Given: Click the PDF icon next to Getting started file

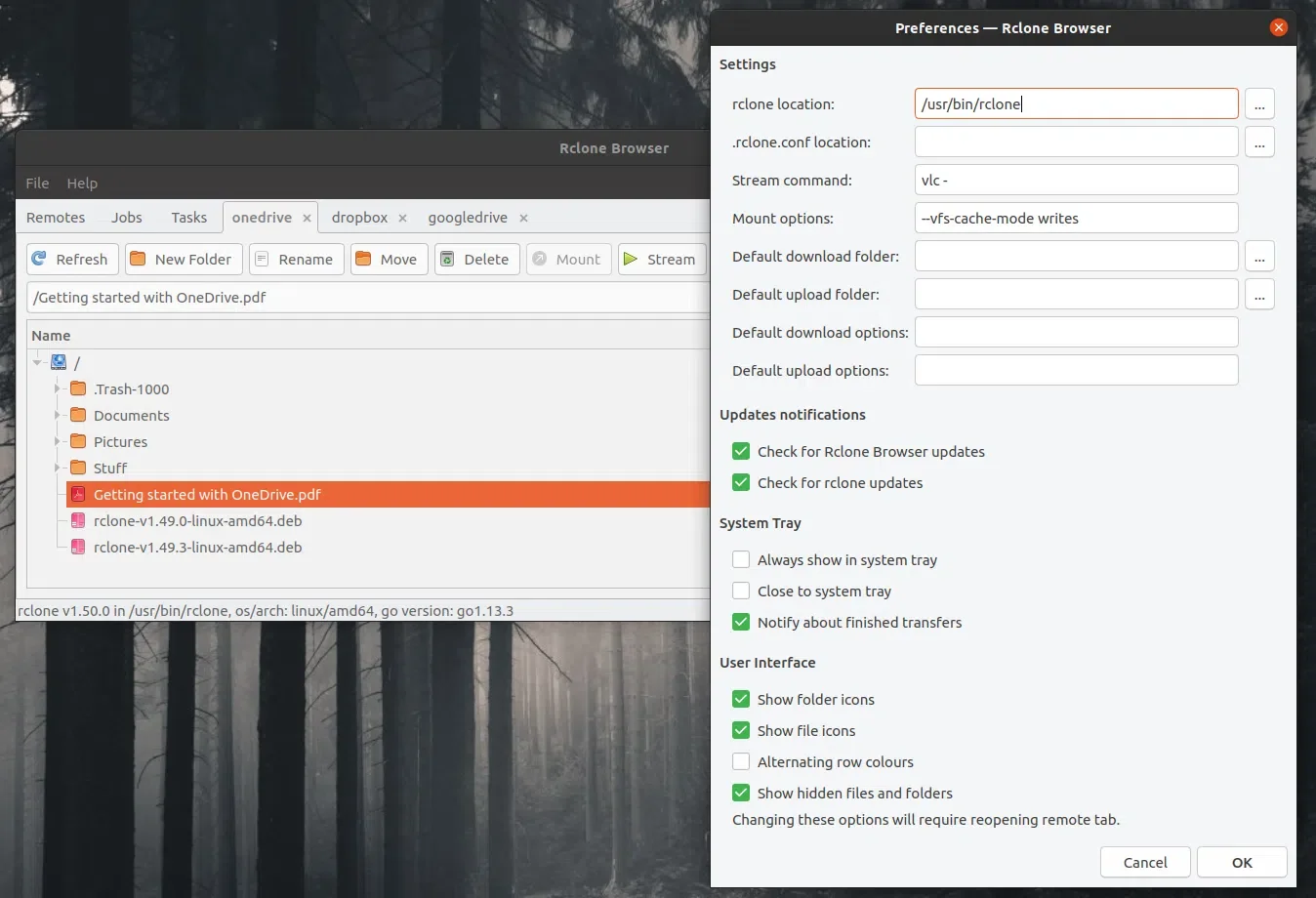Looking at the screenshot, I should (x=79, y=494).
